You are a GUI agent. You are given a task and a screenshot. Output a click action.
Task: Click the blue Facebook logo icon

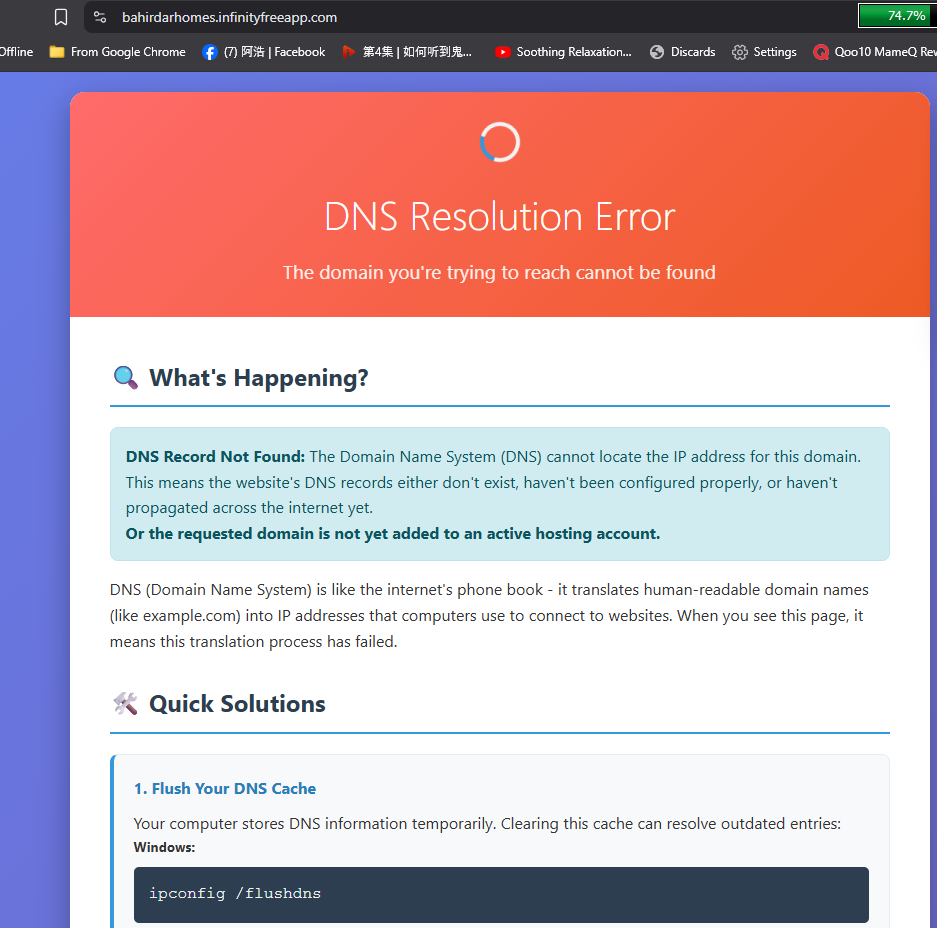click(209, 52)
